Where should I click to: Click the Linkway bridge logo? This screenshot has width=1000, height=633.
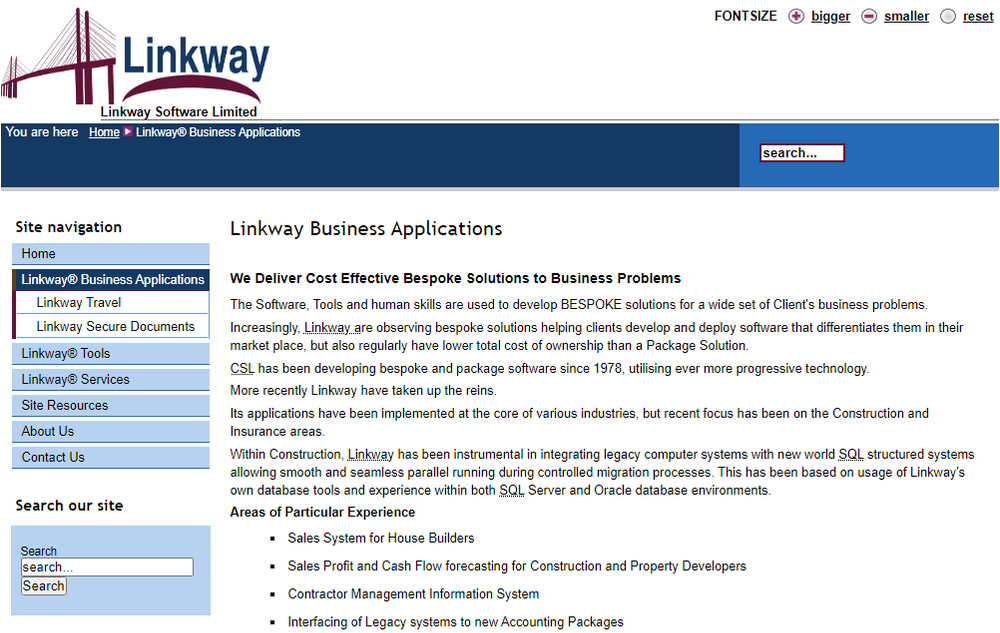point(135,62)
